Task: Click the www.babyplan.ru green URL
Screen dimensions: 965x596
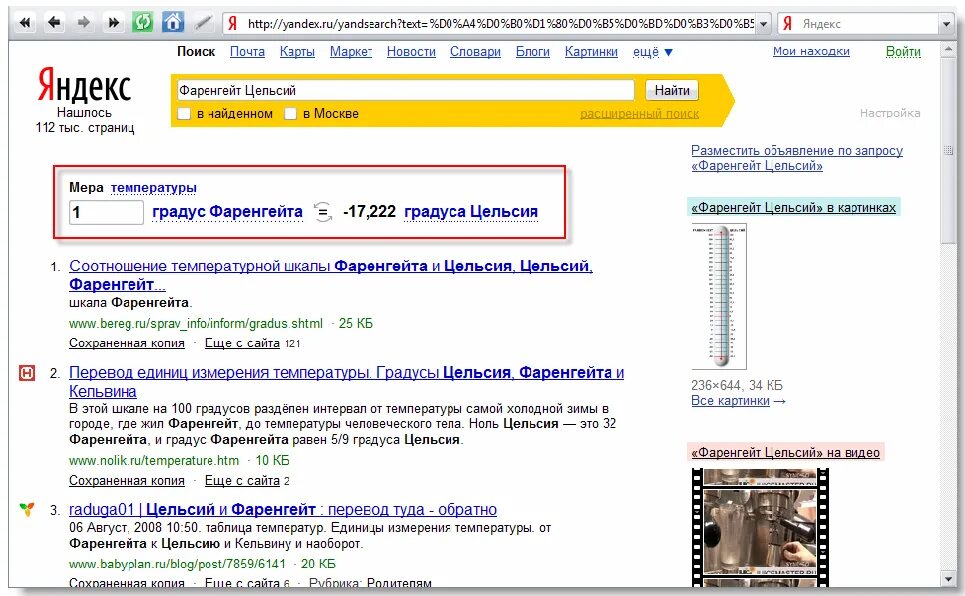Action: click(177, 563)
